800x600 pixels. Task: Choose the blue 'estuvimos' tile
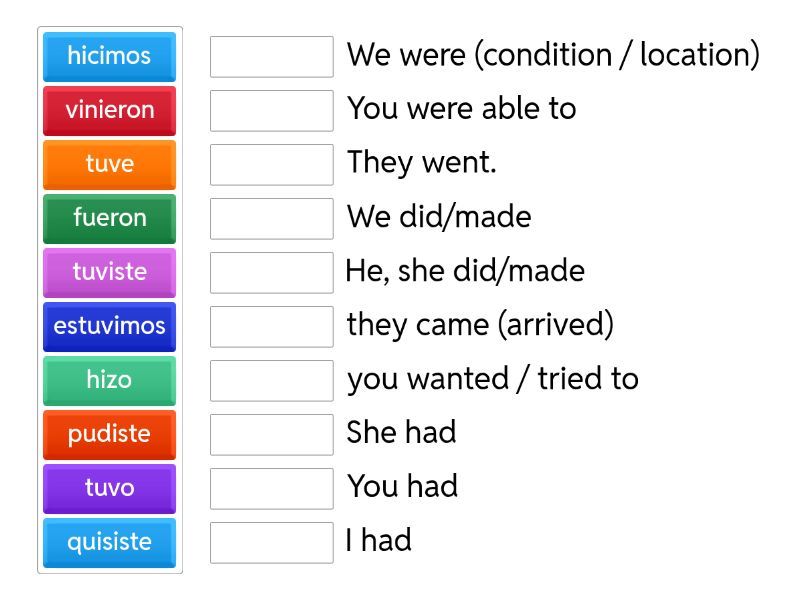109,326
